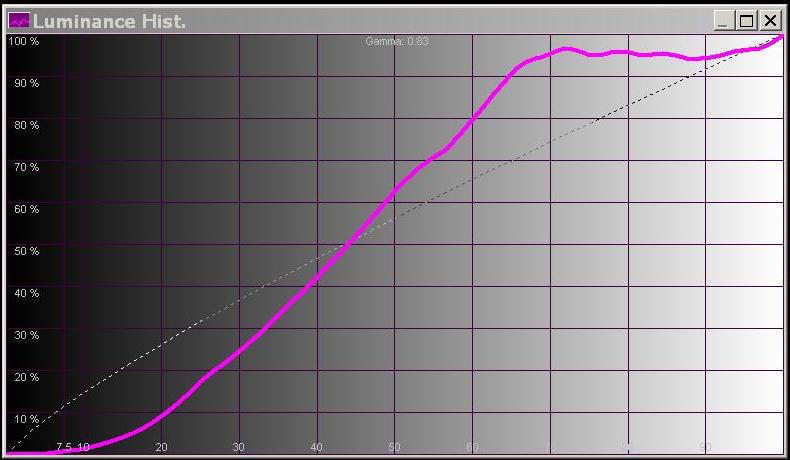Click the 40 % vertical axis label
This screenshot has width=790, height=460.
(26, 293)
